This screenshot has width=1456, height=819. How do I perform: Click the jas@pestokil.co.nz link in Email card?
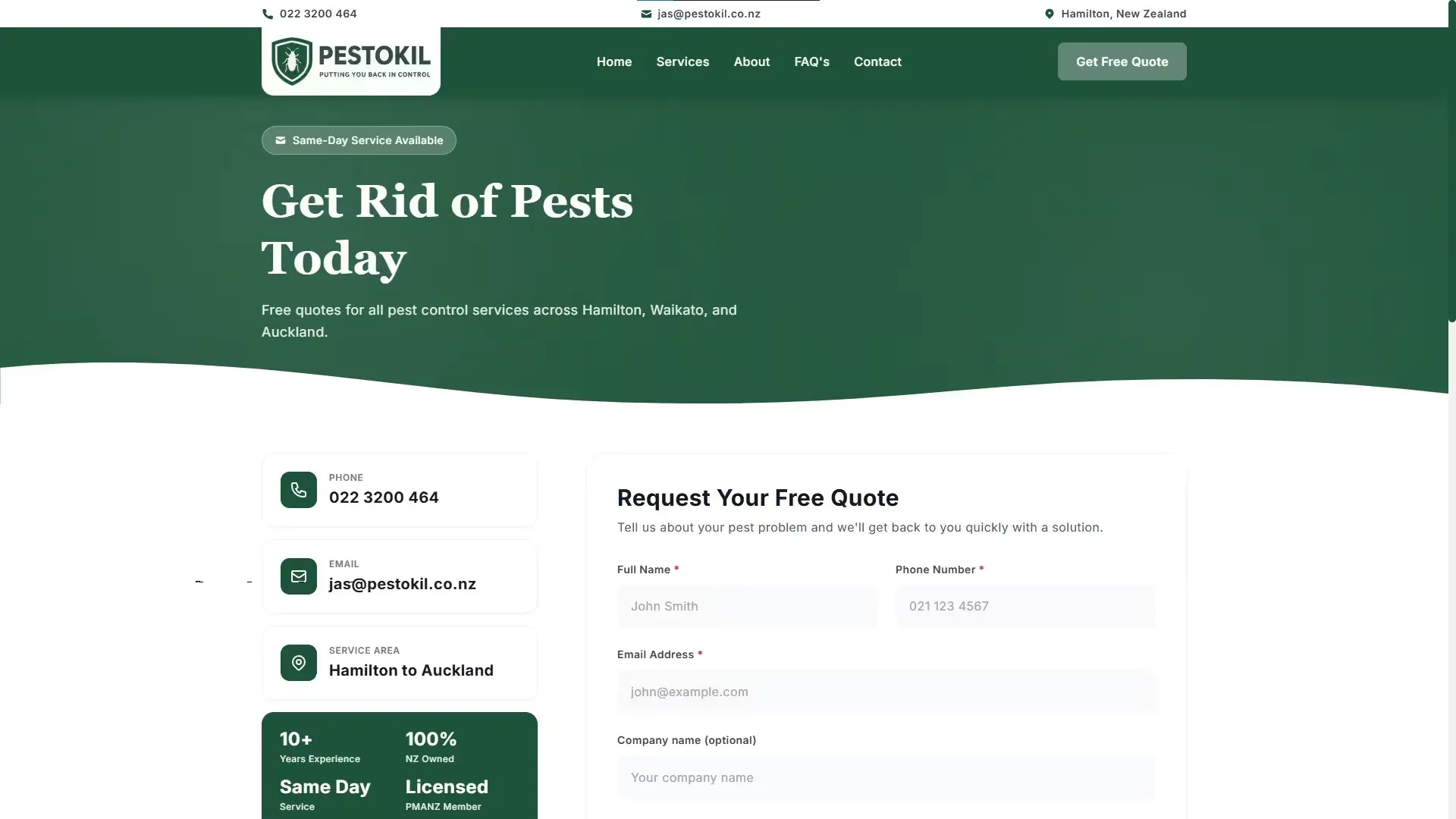point(403,584)
